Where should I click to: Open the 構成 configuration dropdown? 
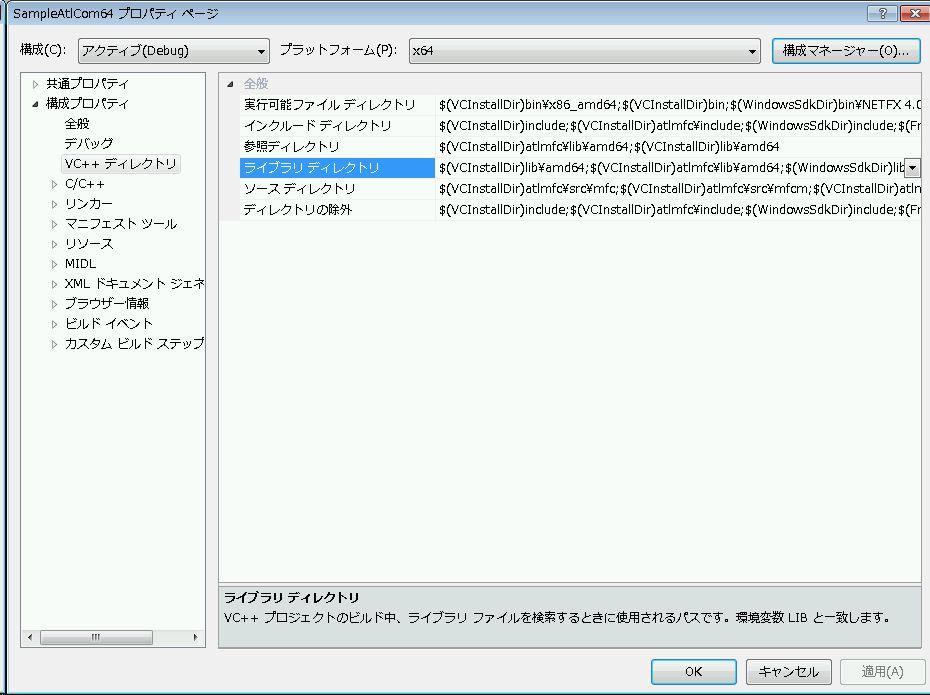click(173, 51)
